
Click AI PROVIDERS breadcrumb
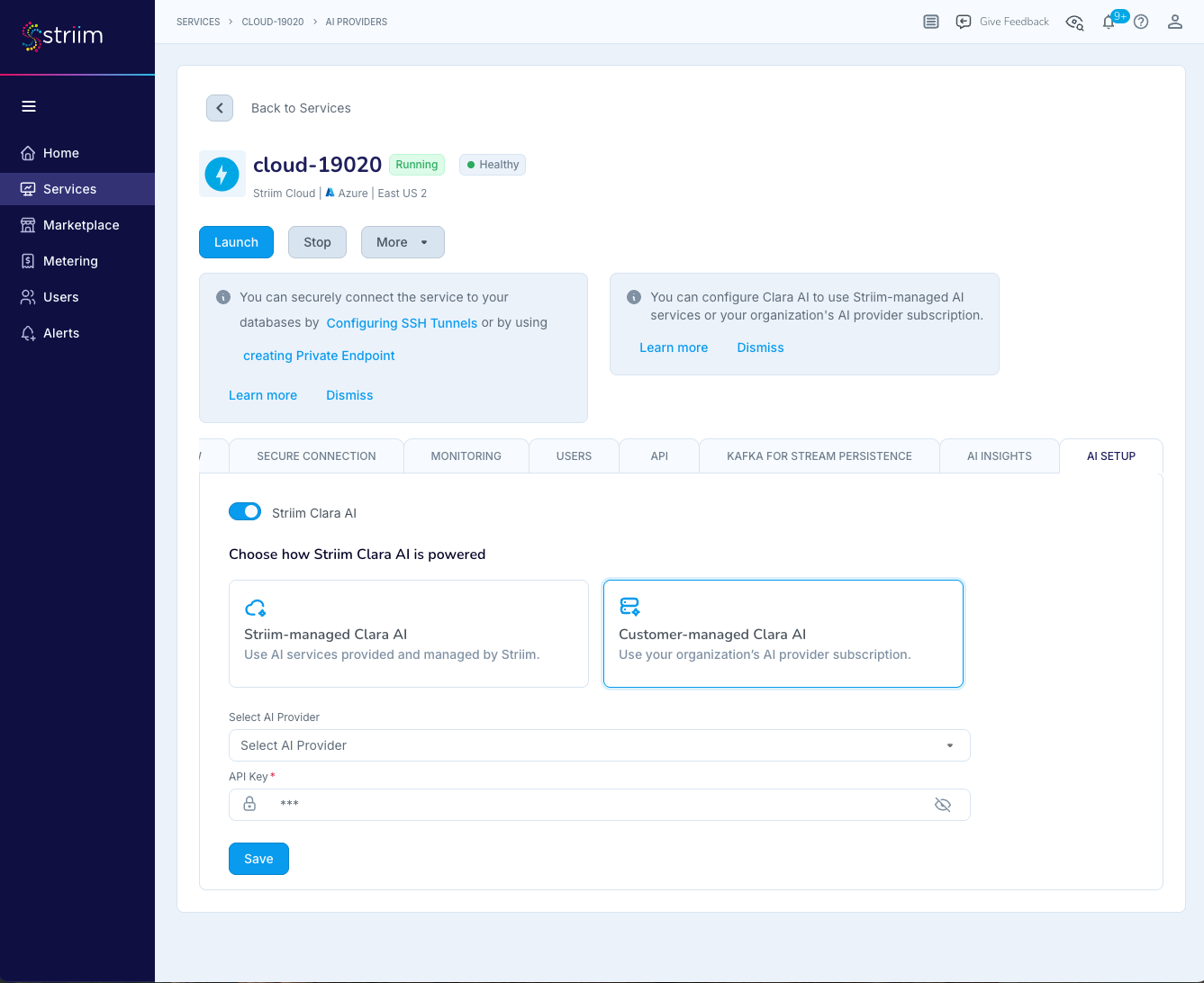[x=357, y=22]
